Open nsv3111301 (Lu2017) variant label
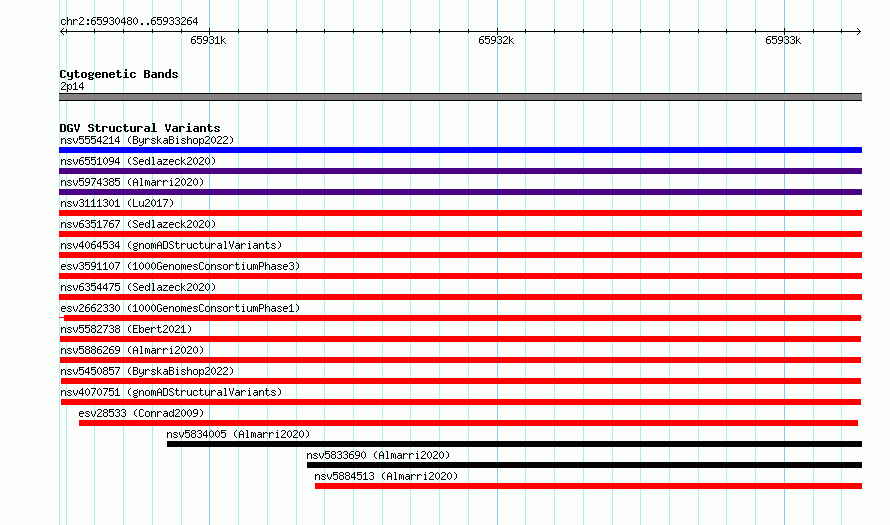The image size is (890, 525). click(x=117, y=203)
